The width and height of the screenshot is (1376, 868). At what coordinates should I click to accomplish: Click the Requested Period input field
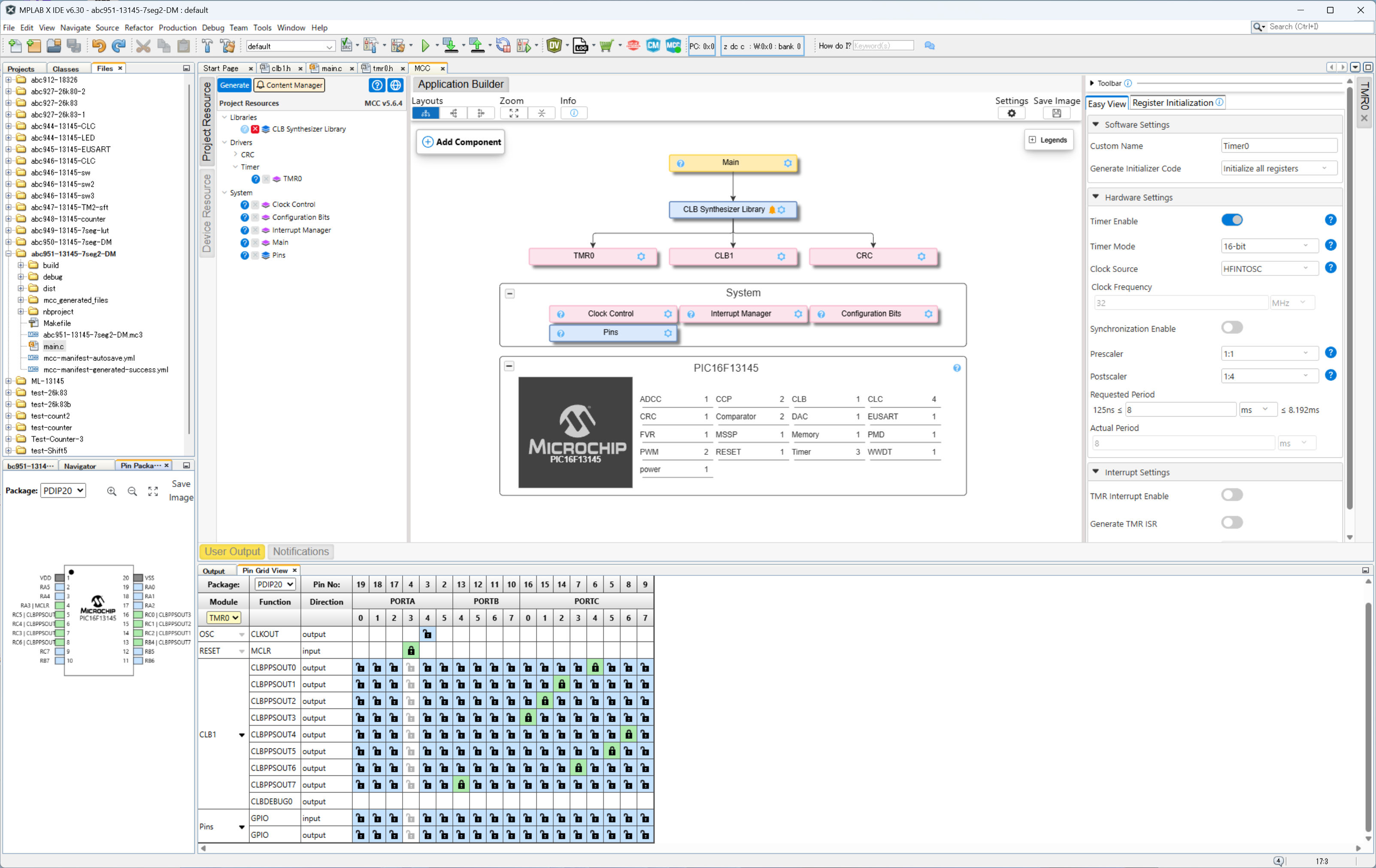point(1181,410)
